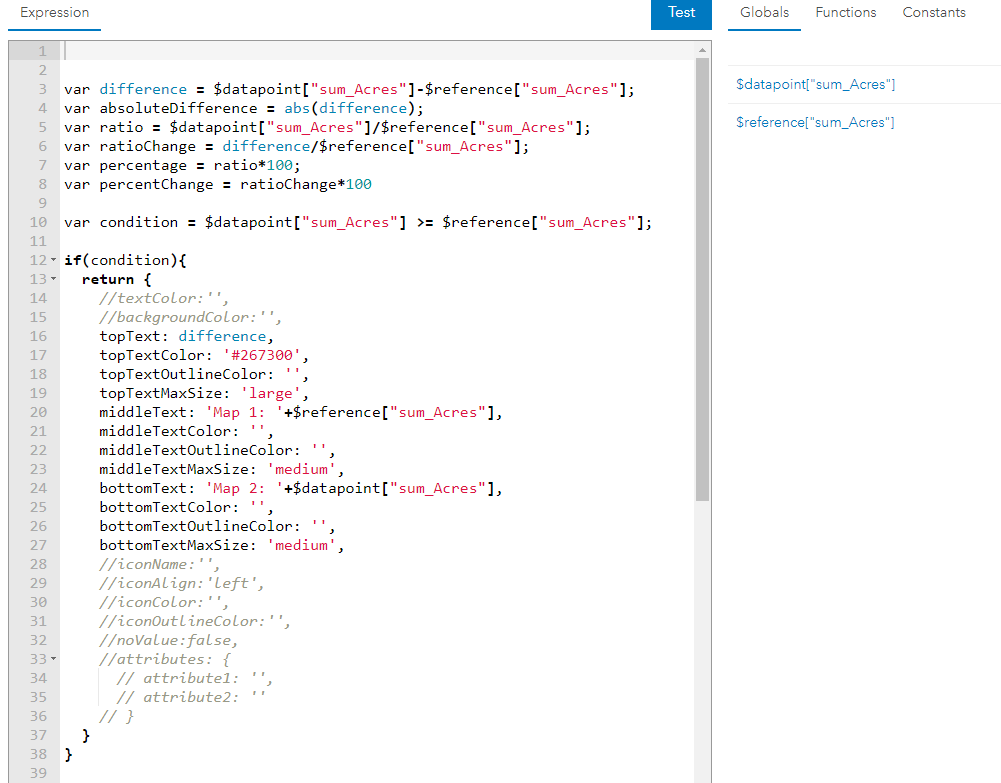The width and height of the screenshot is (1001, 783).
Task: Open the Constants tab
Action: point(933,13)
